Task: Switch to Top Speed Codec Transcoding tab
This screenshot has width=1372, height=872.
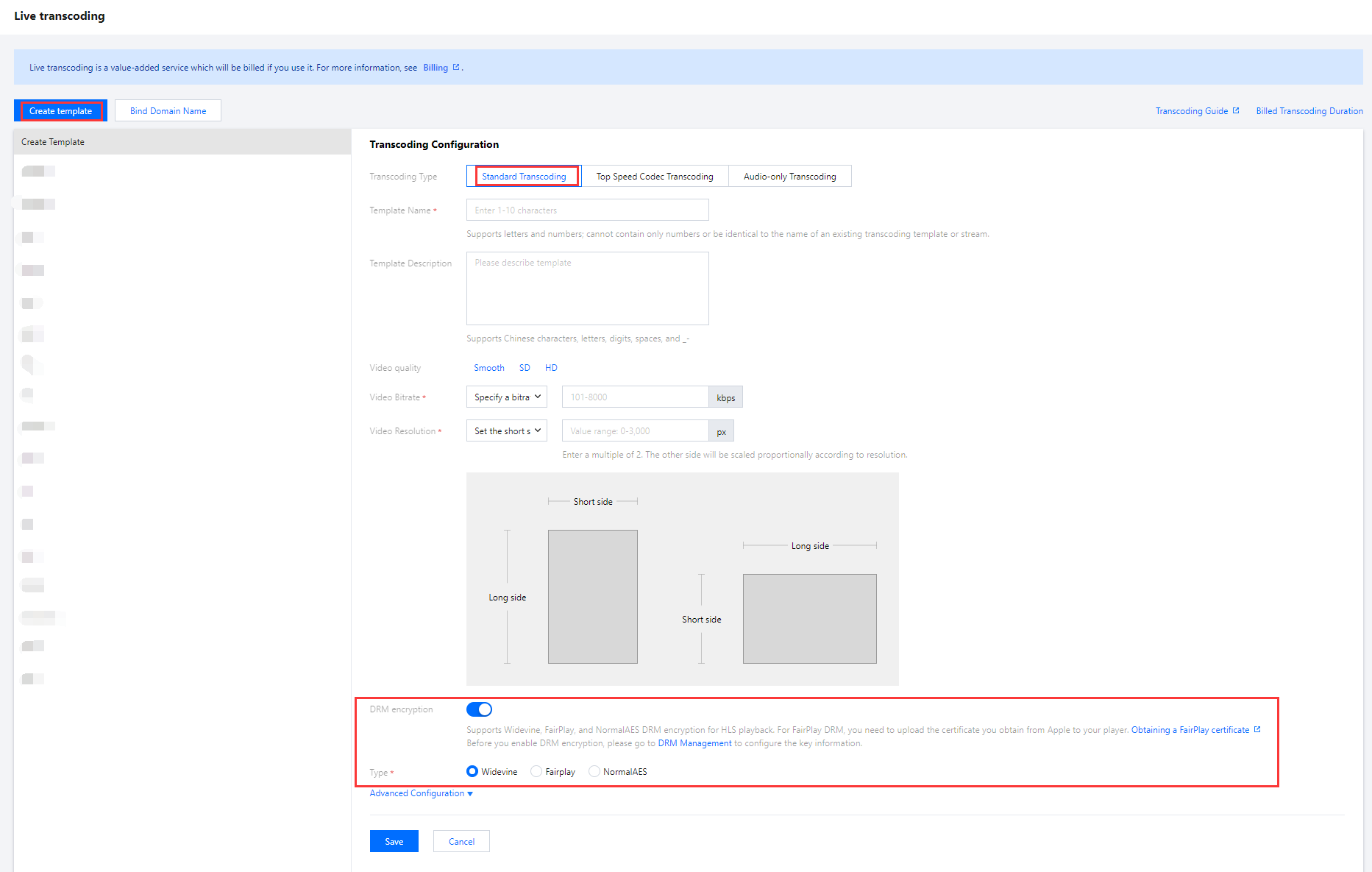Action: coord(654,177)
